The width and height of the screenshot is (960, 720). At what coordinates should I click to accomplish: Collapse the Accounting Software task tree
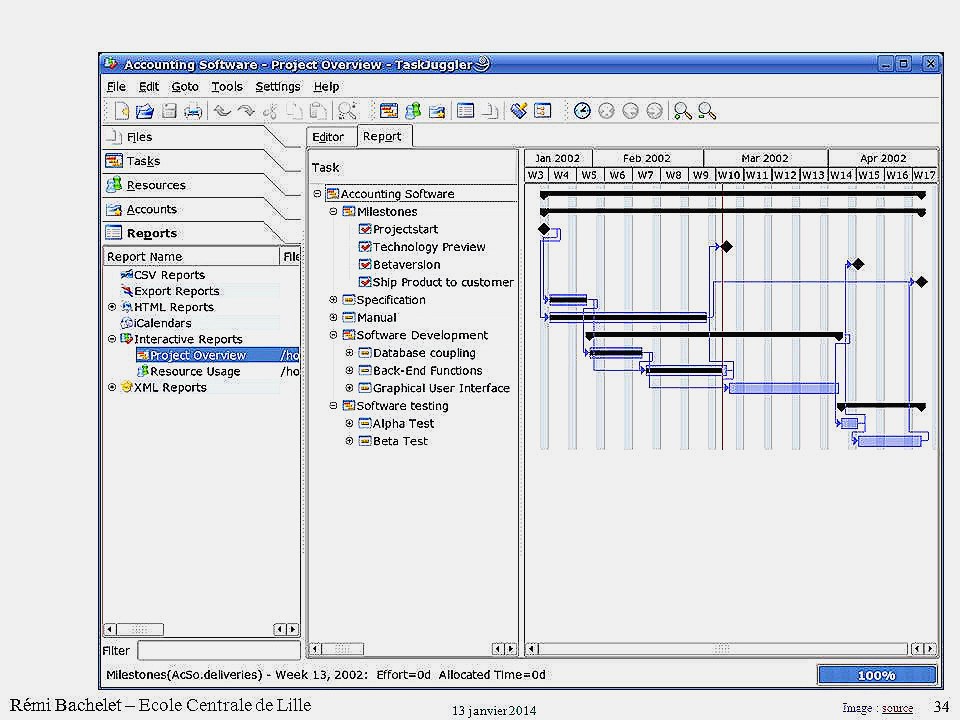[x=317, y=193]
